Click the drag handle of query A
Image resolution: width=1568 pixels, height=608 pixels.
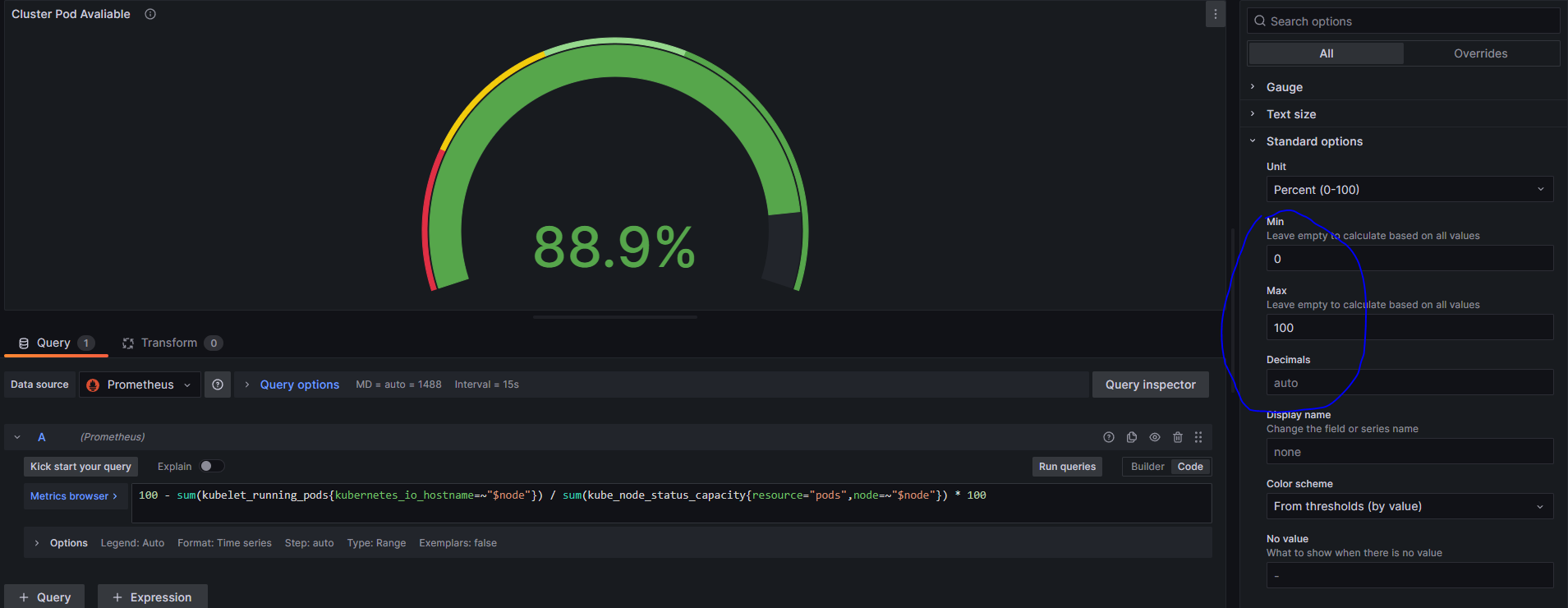(1198, 437)
